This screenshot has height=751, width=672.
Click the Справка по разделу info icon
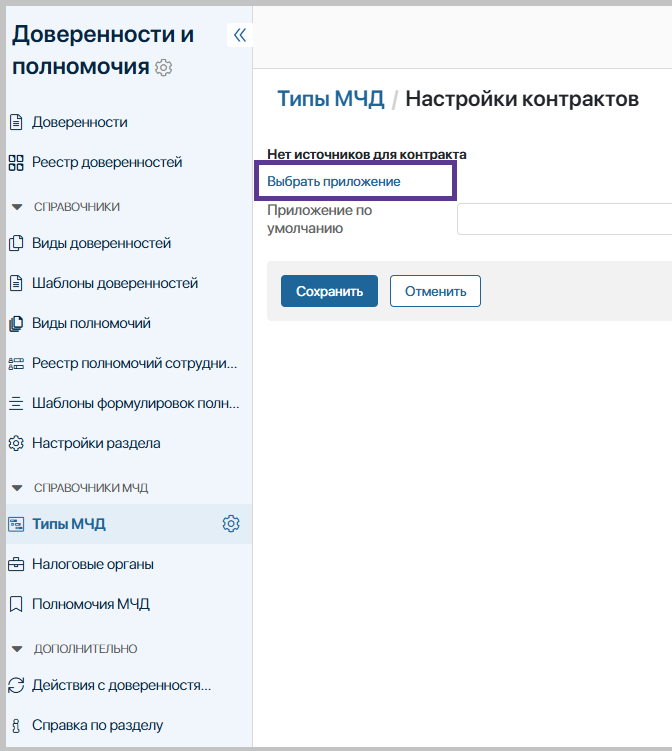tap(16, 726)
